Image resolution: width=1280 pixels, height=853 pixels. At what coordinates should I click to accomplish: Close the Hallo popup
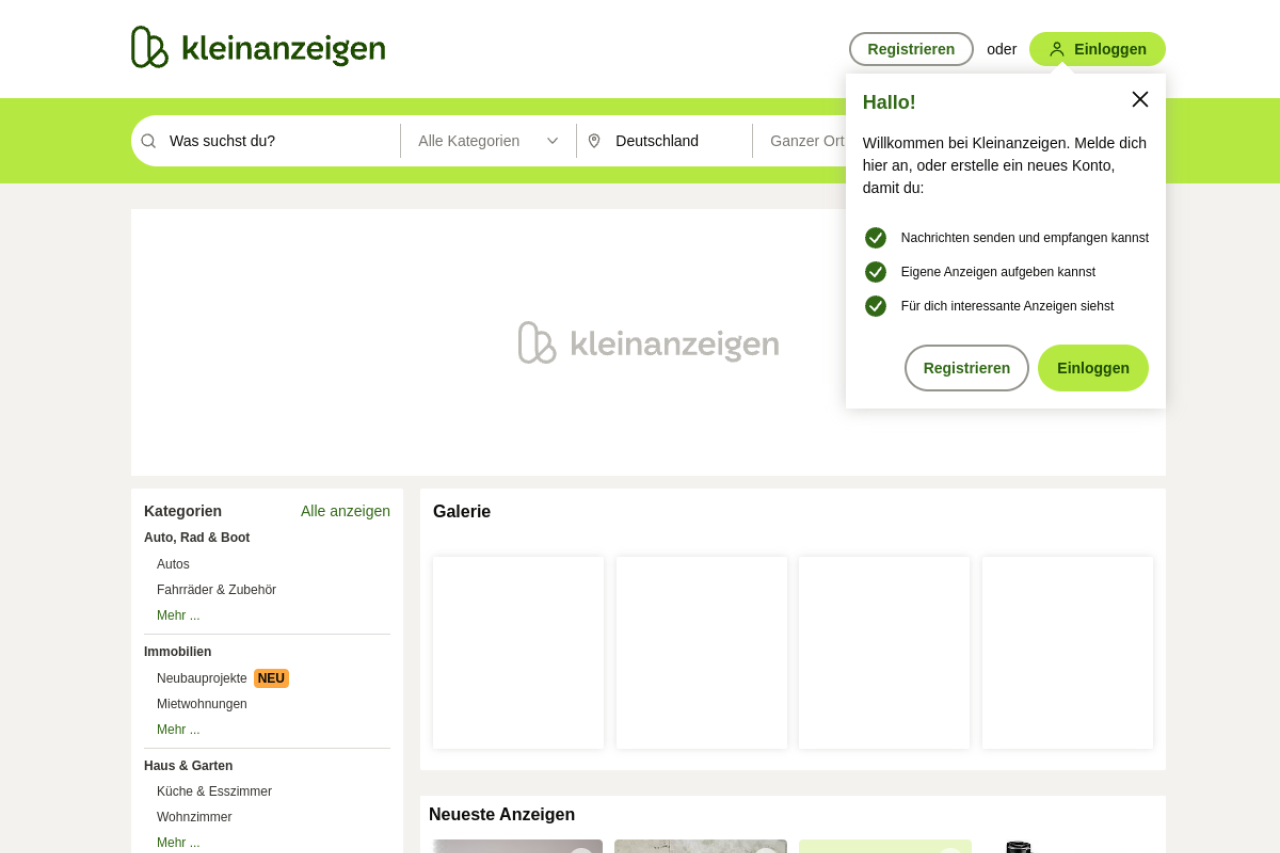[x=1140, y=99]
